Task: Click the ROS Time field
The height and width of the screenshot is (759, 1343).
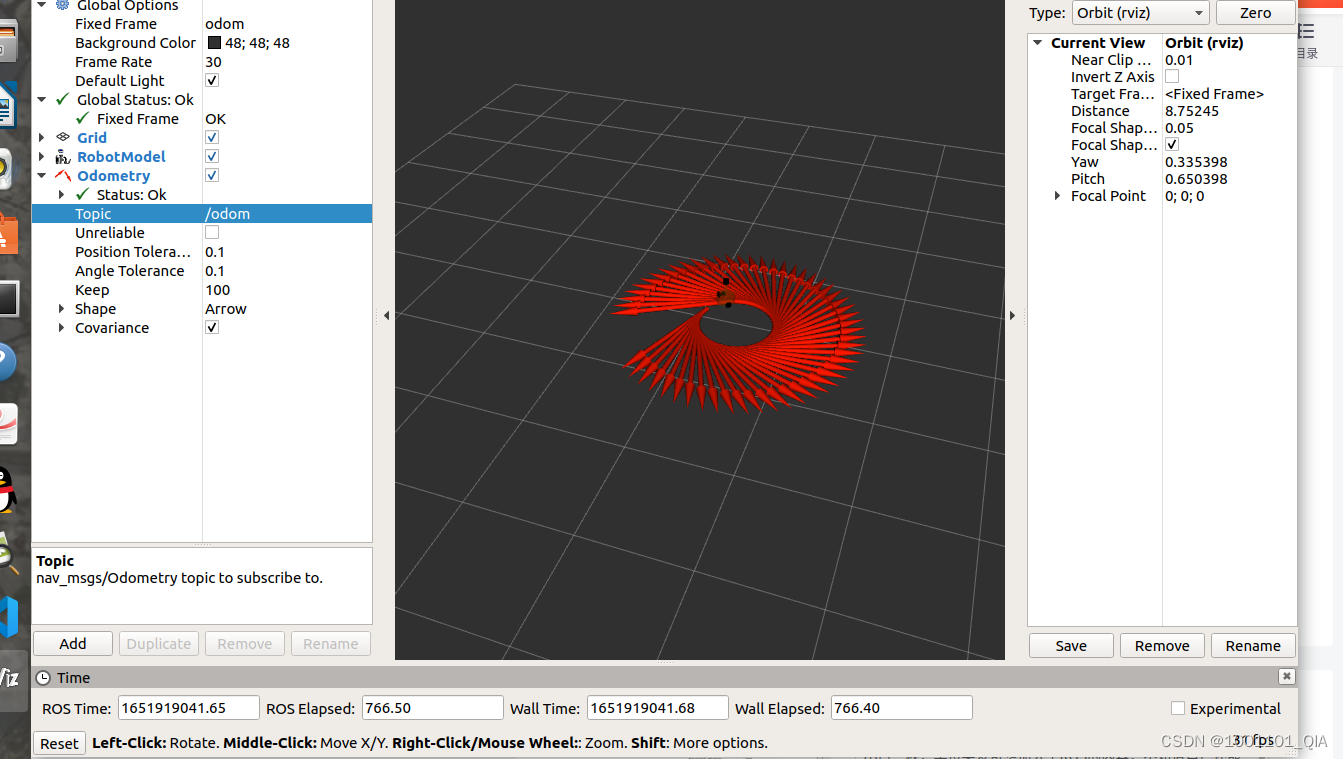Action: (x=189, y=708)
